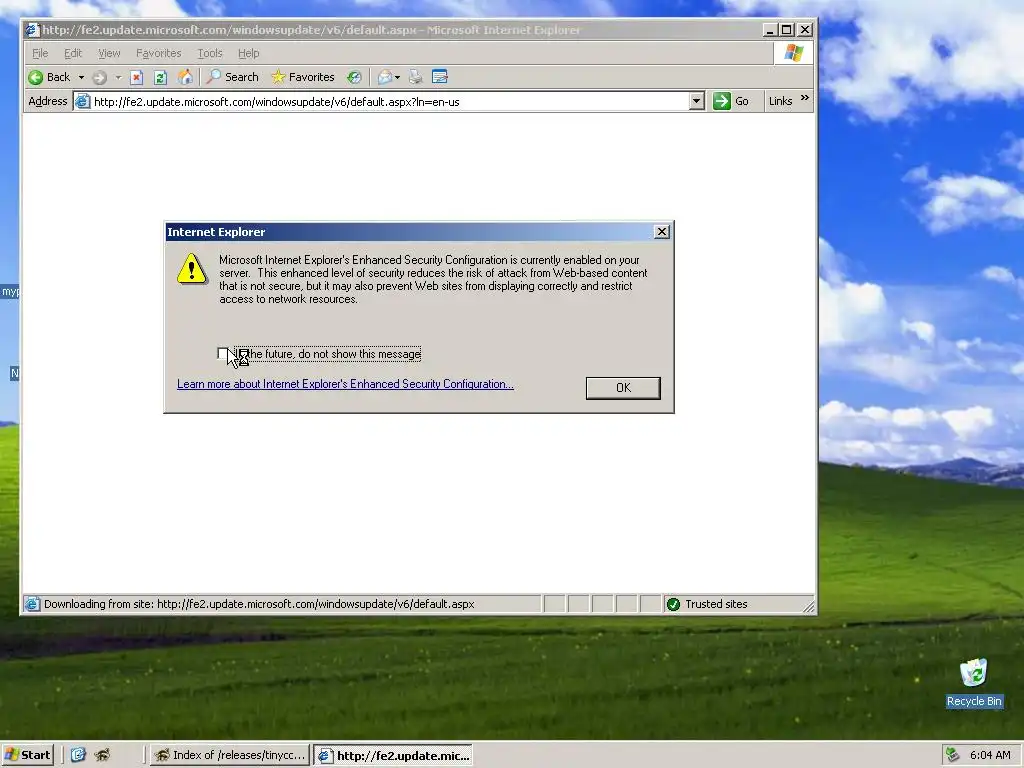The height and width of the screenshot is (768, 1024).
Task: Open the Mail dropdown arrow
Action: [x=398, y=78]
